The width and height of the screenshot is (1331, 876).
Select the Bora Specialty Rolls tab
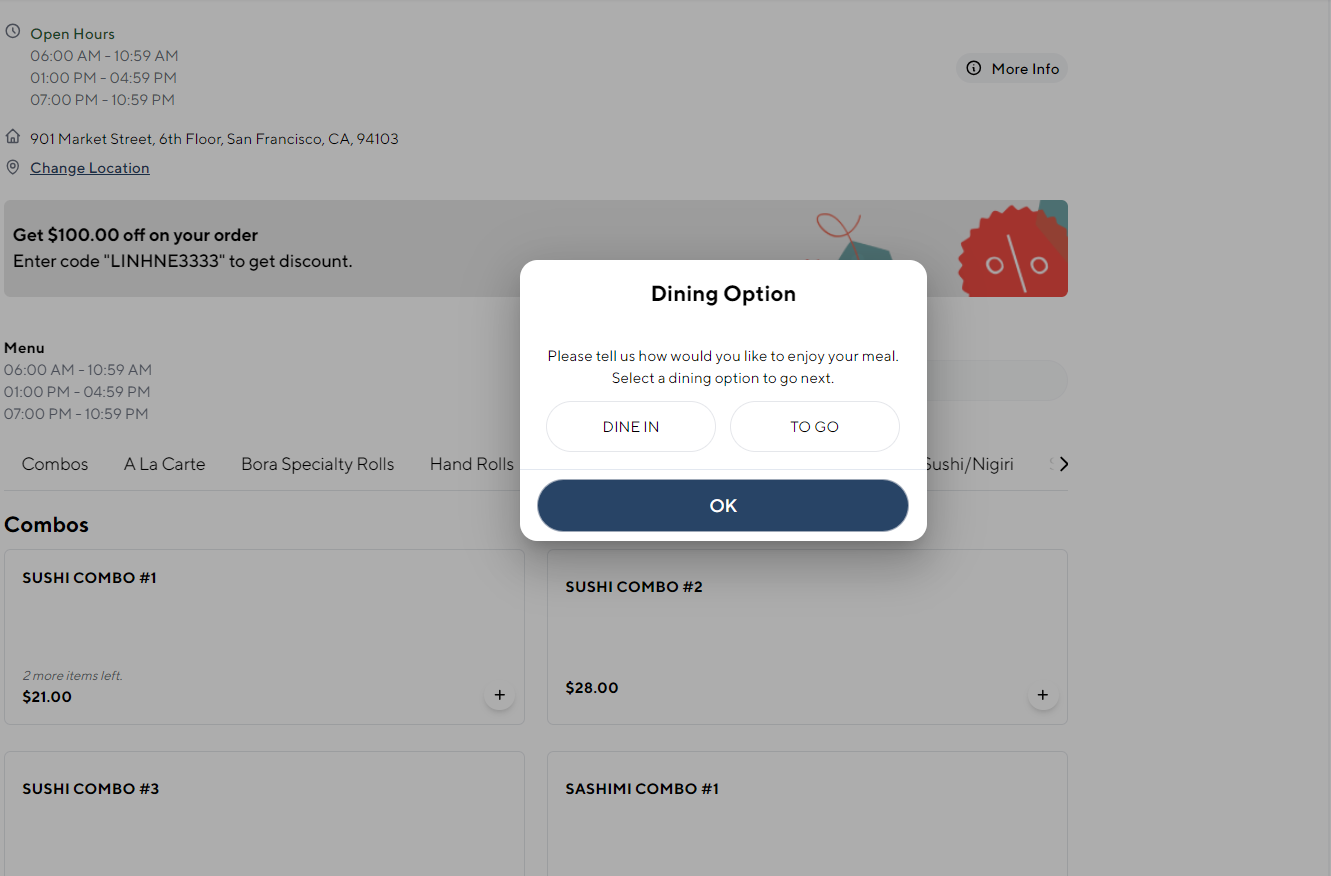tap(317, 464)
